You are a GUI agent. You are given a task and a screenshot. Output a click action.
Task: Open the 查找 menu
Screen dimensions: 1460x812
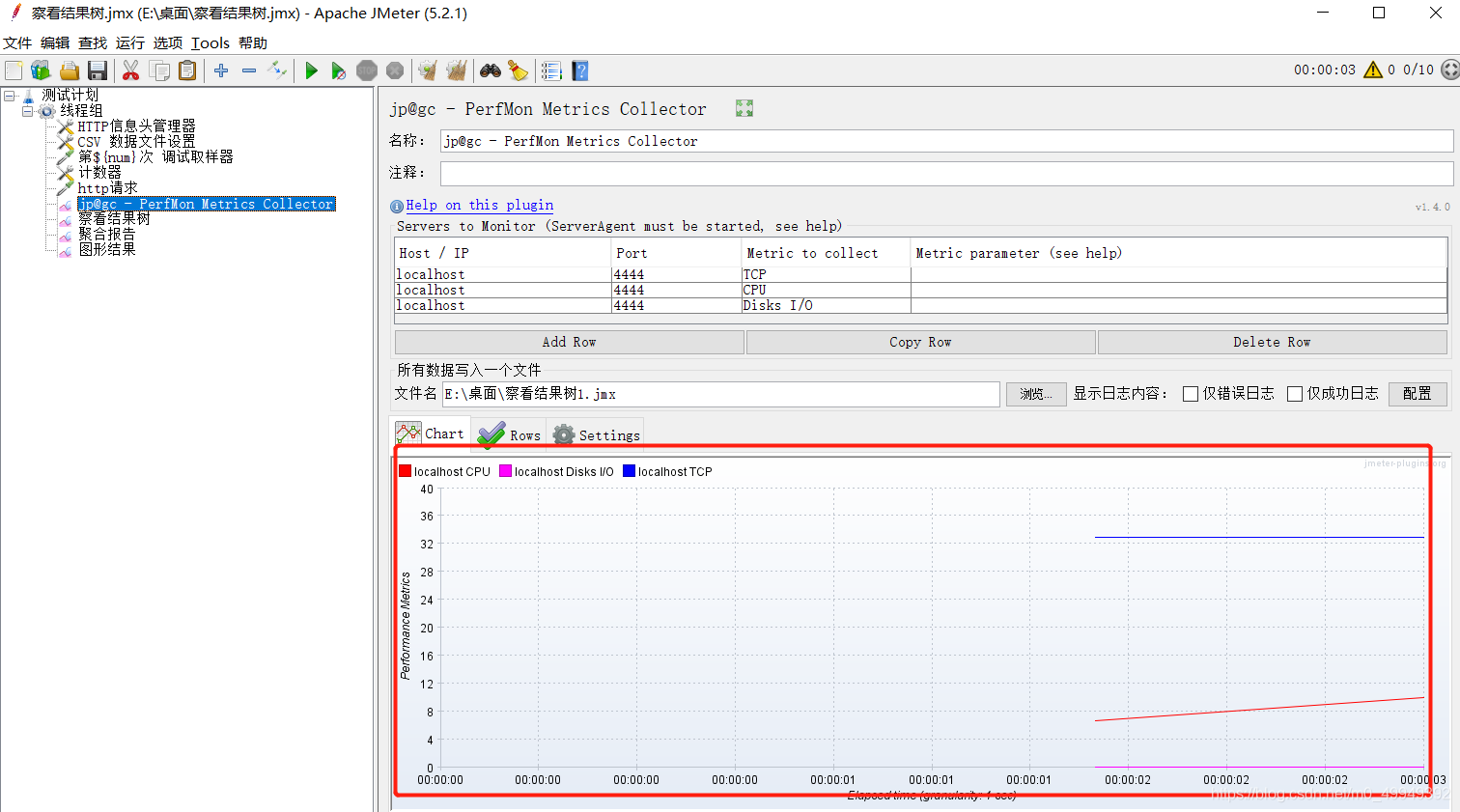point(93,42)
